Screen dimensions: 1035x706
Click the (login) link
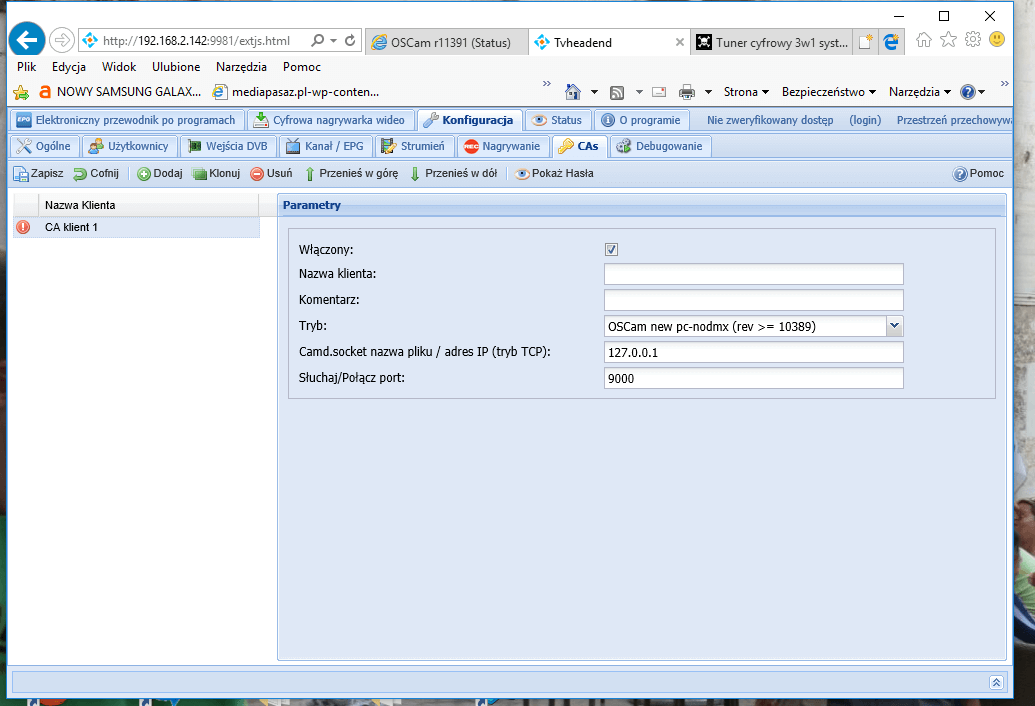tap(865, 120)
